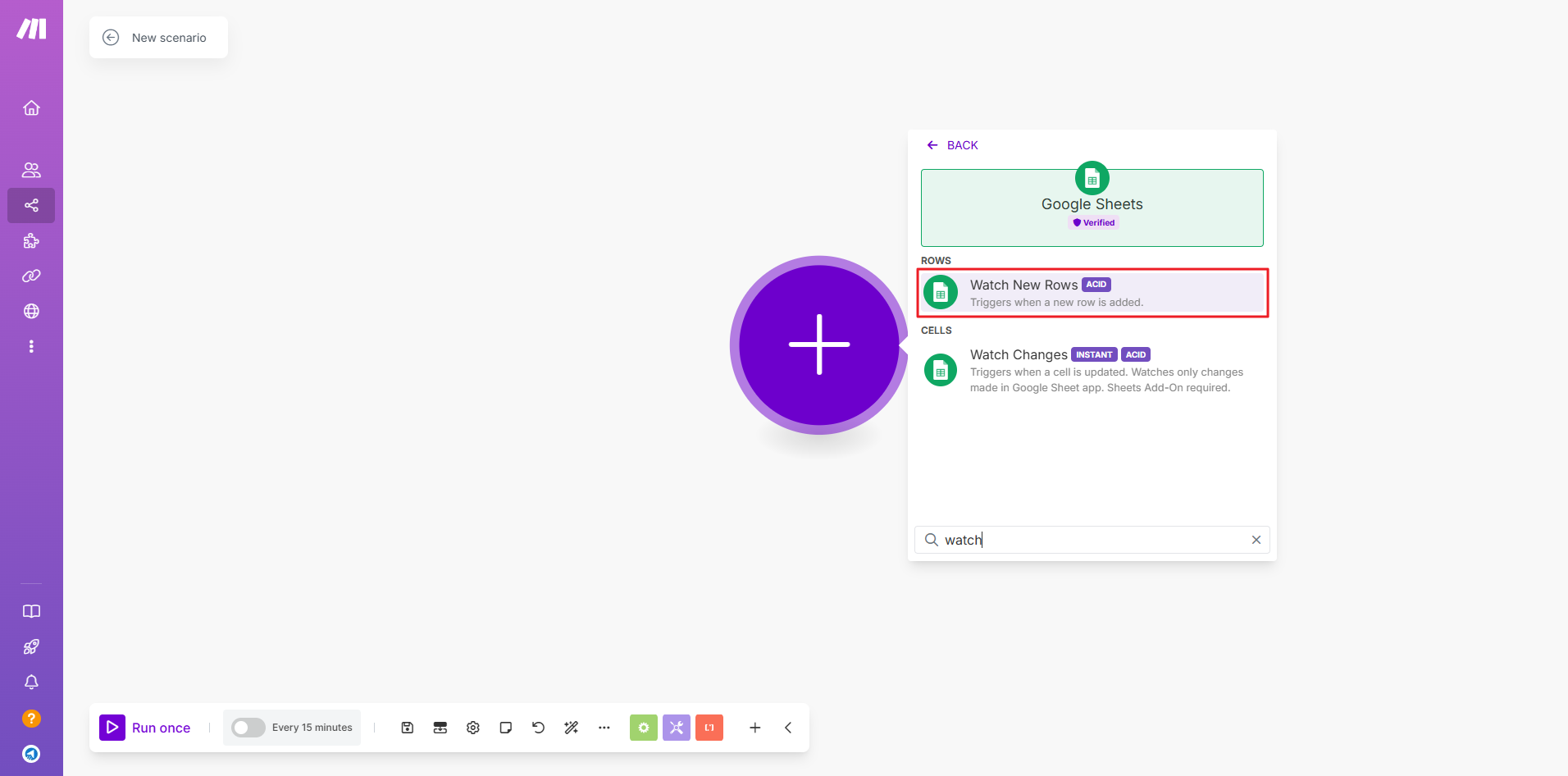Expand the three-dot more toolbar options
The image size is (1568, 776).
pyautogui.click(x=604, y=728)
